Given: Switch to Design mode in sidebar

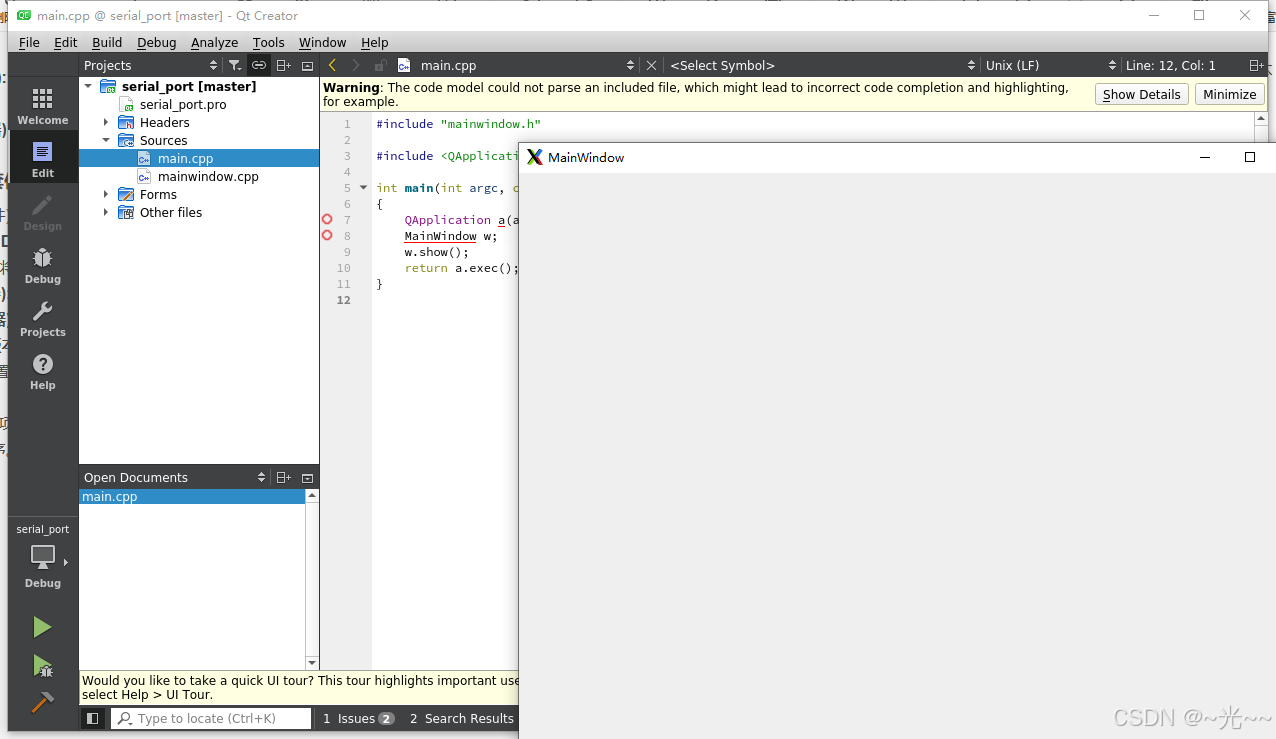Looking at the screenshot, I should (x=42, y=212).
